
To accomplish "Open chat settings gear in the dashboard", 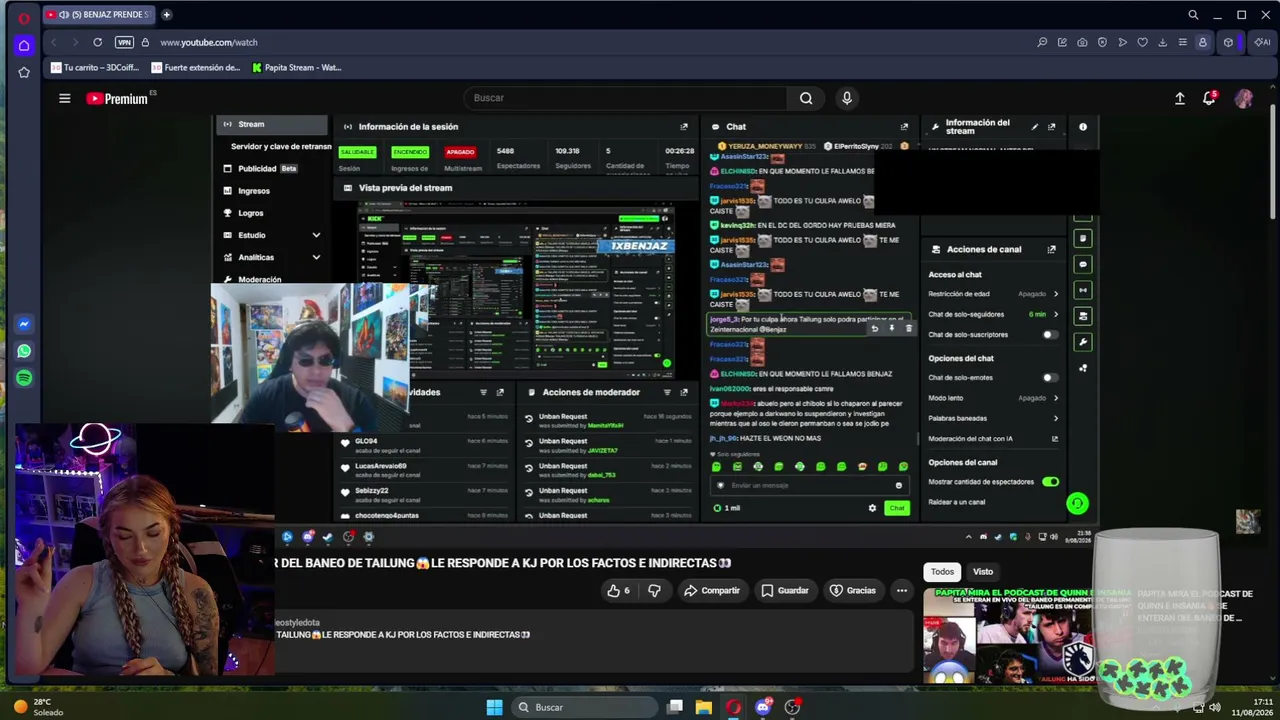I will [872, 508].
